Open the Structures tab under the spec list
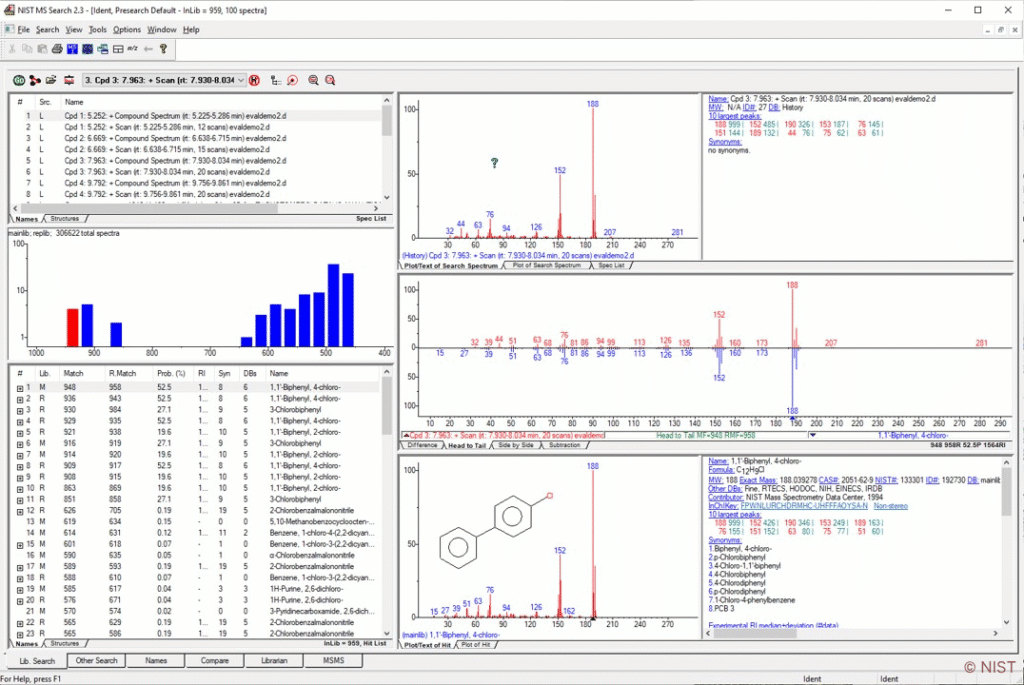 coord(65,219)
